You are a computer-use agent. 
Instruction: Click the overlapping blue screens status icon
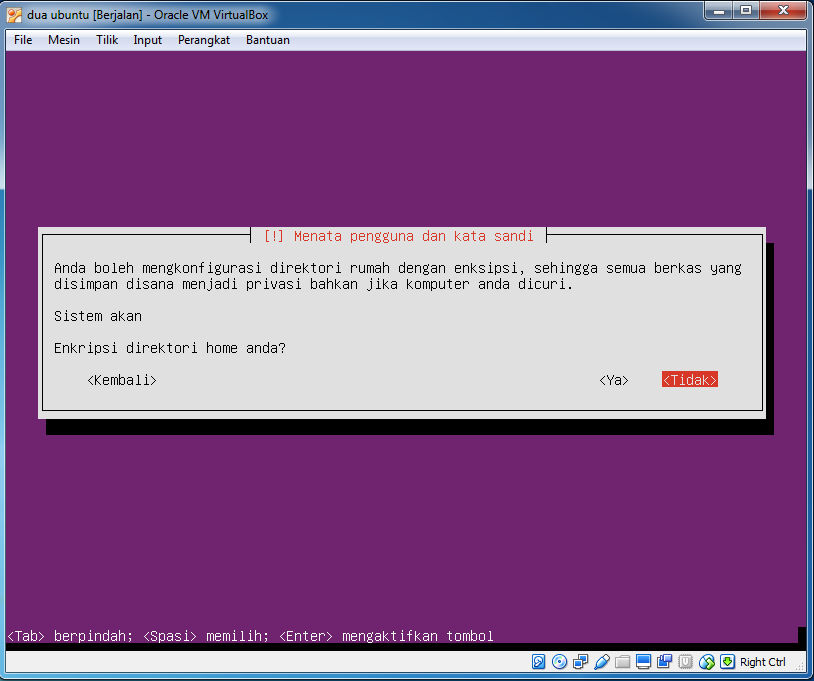coord(664,662)
